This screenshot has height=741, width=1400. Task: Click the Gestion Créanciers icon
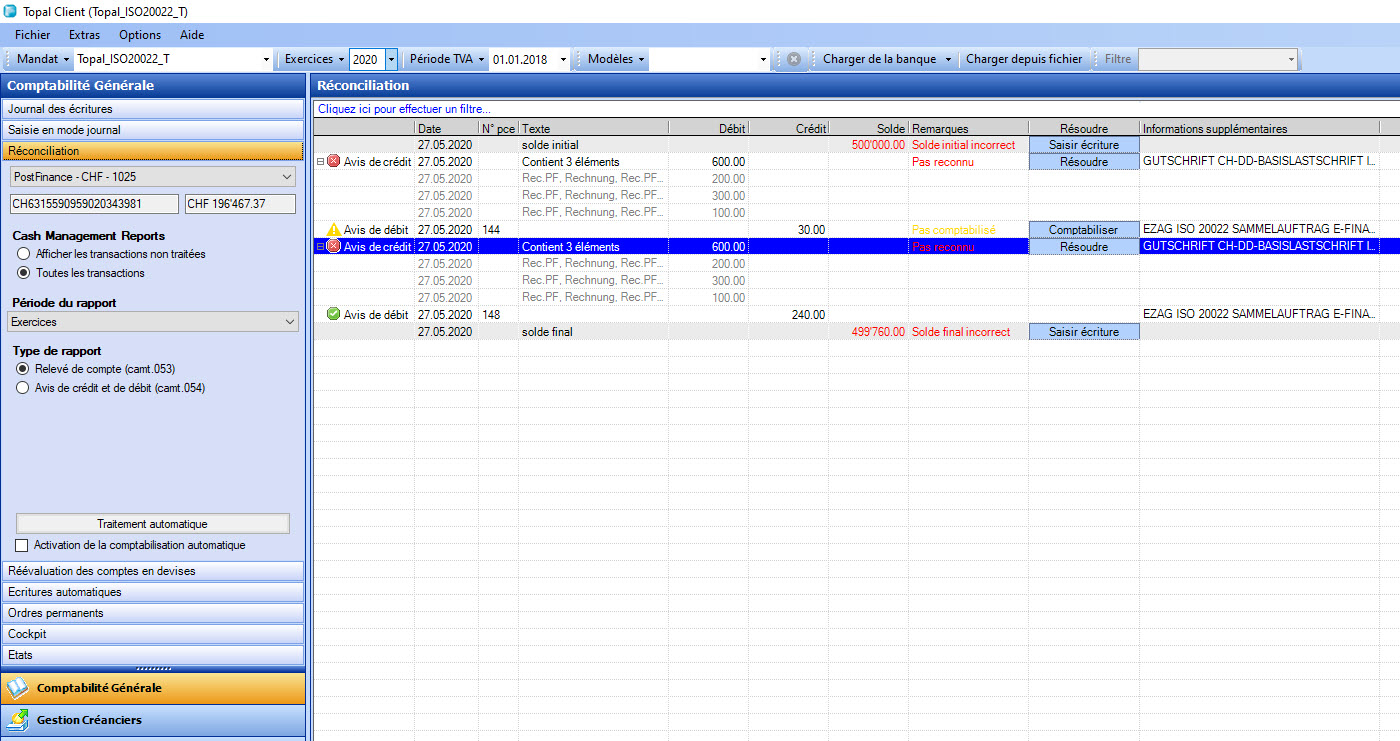(x=18, y=720)
